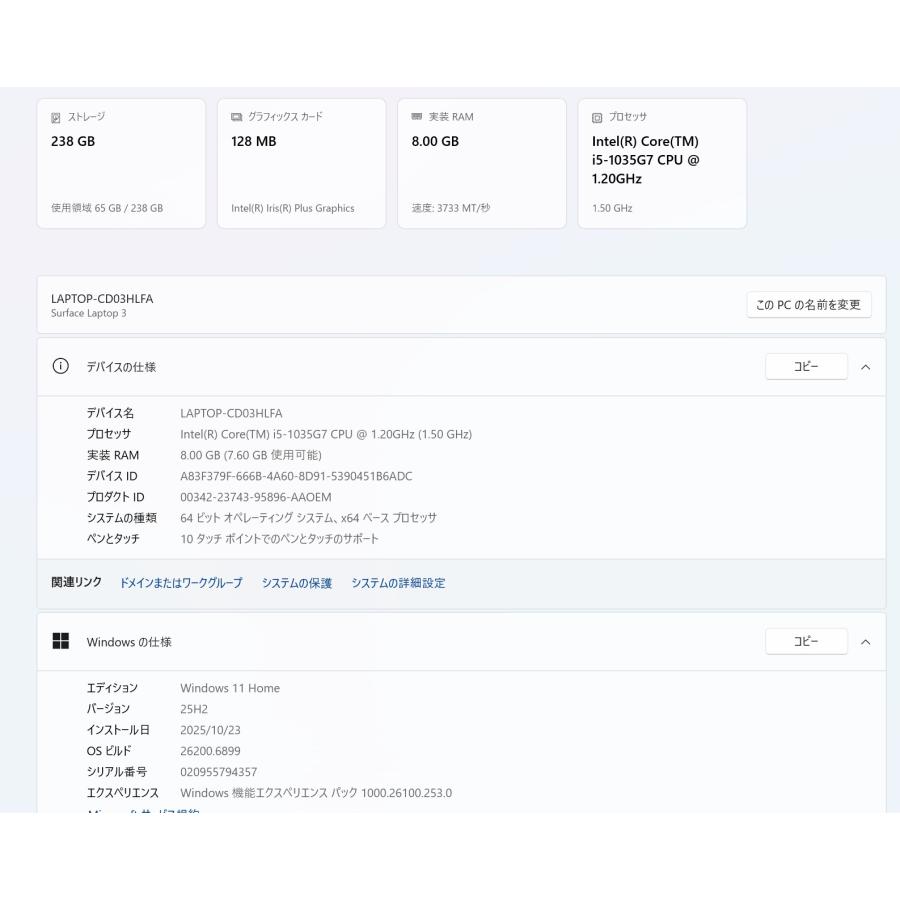Click the storage icon in ストレージ card
The width and height of the screenshot is (900, 900).
pyautogui.click(x=56, y=118)
